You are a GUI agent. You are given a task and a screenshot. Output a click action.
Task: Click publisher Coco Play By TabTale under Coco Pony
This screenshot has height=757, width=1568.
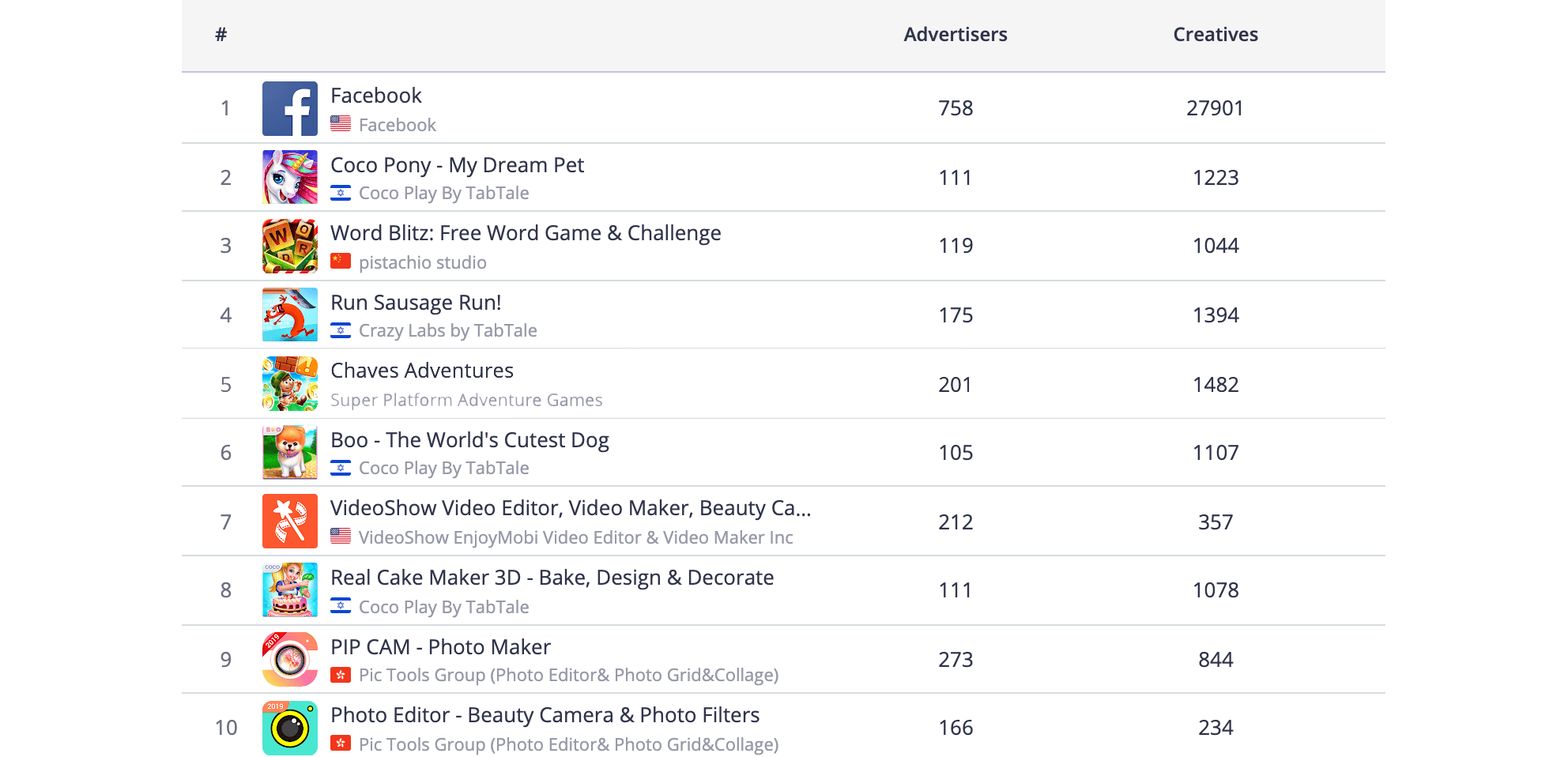point(444,194)
